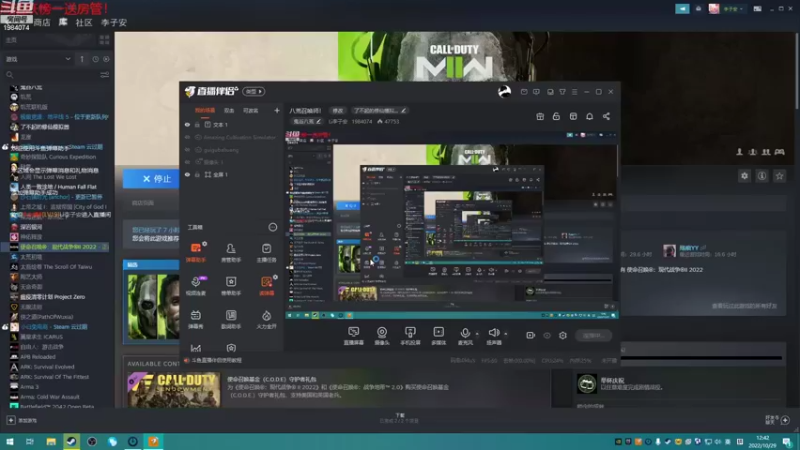Open the flame boost tool icon

(266, 319)
